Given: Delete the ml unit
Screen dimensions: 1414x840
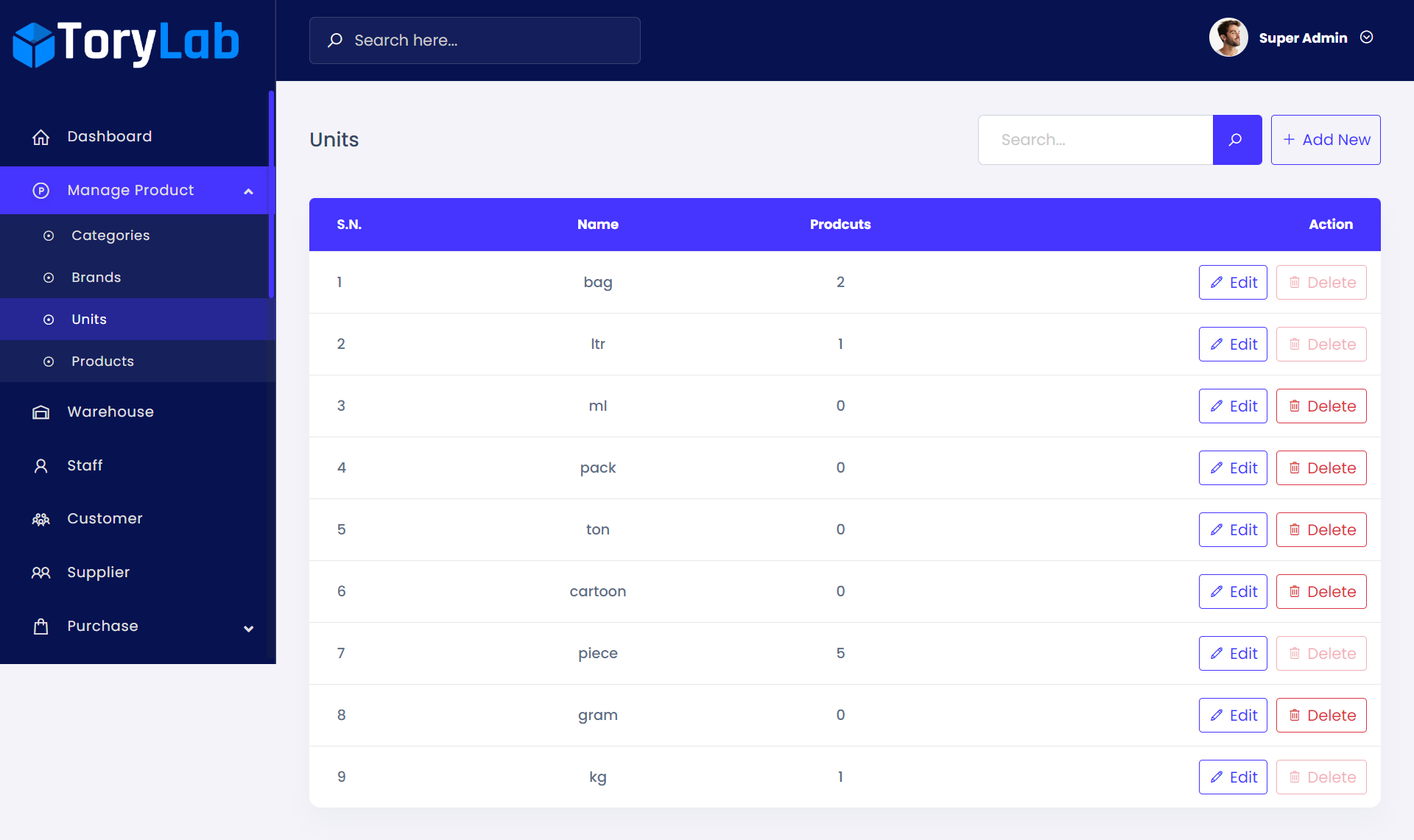Looking at the screenshot, I should point(1320,406).
